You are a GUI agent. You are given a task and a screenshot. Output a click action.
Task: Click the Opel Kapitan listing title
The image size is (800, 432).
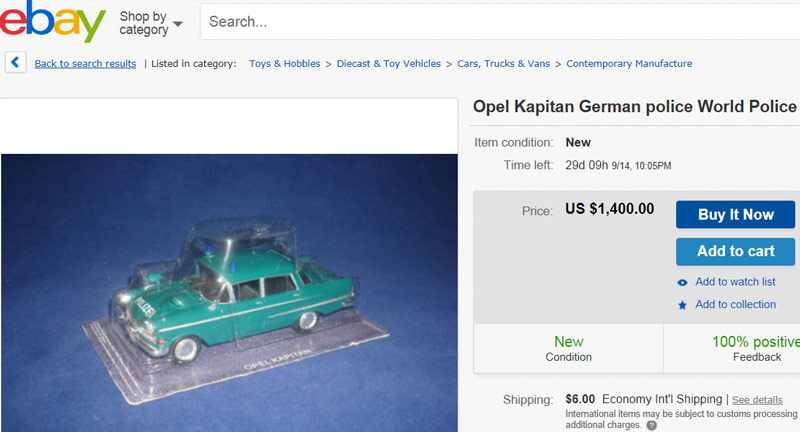click(x=634, y=107)
